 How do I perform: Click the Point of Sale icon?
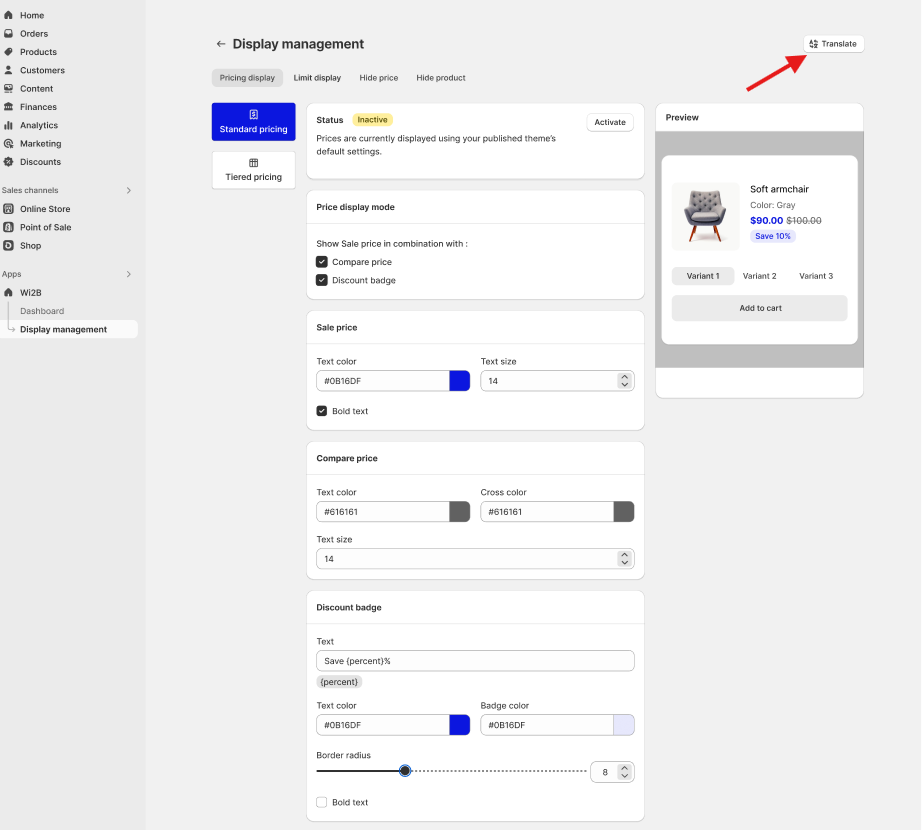tap(8, 227)
